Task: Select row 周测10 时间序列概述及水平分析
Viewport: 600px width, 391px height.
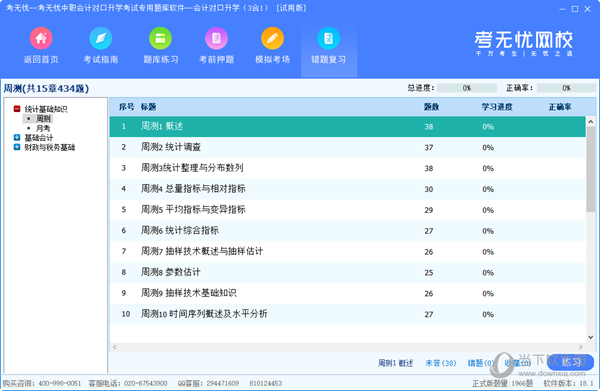Action: click(347, 314)
